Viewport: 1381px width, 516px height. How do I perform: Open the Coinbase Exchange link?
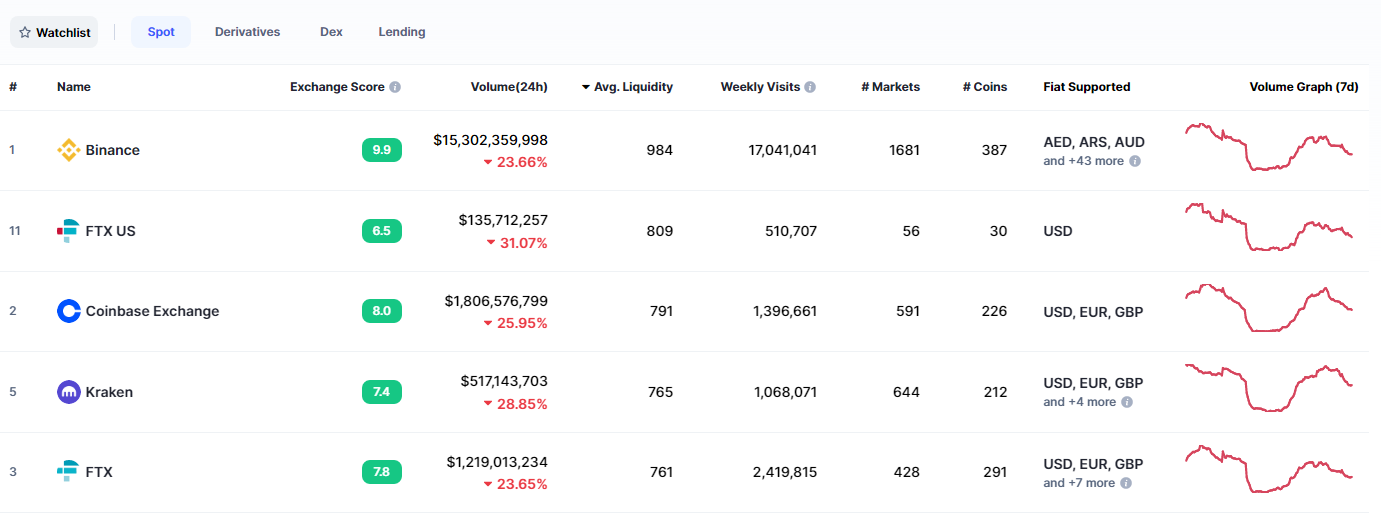152,311
